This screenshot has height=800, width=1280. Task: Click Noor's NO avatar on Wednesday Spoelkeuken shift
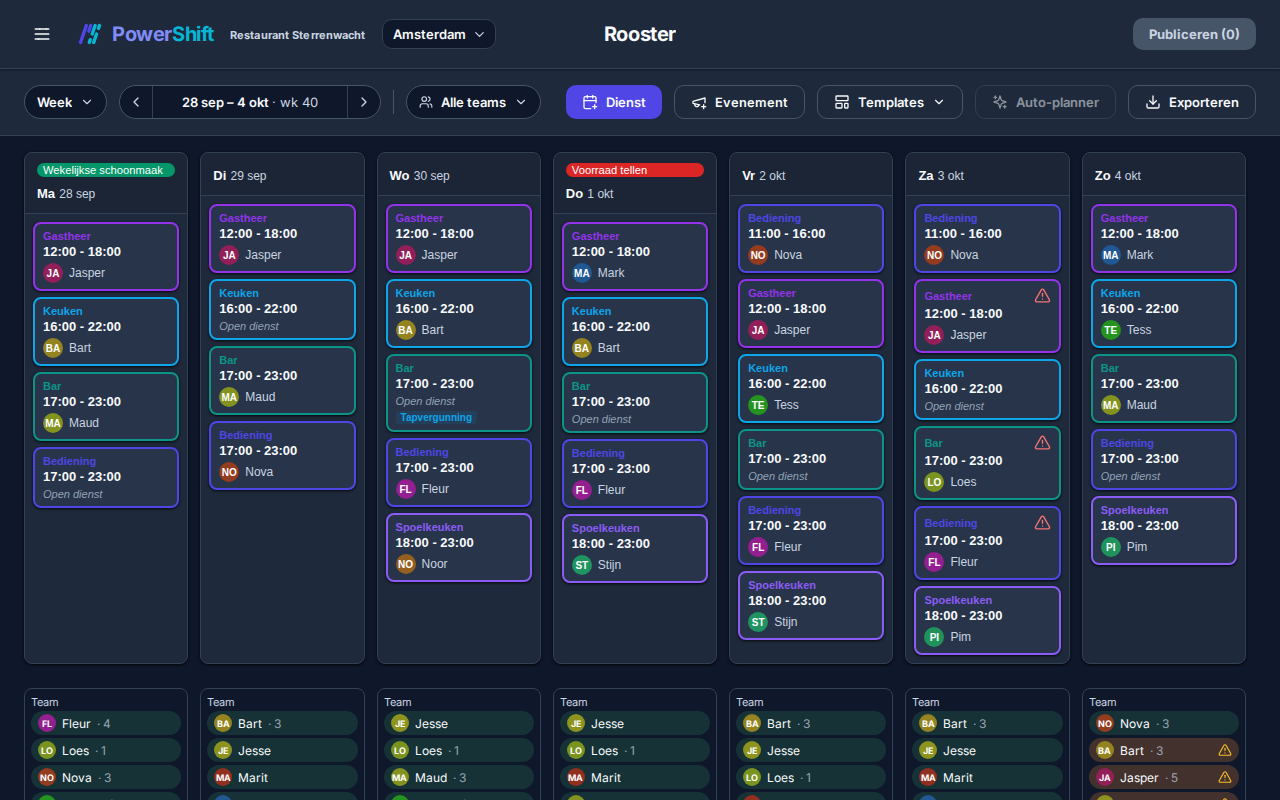[405, 564]
